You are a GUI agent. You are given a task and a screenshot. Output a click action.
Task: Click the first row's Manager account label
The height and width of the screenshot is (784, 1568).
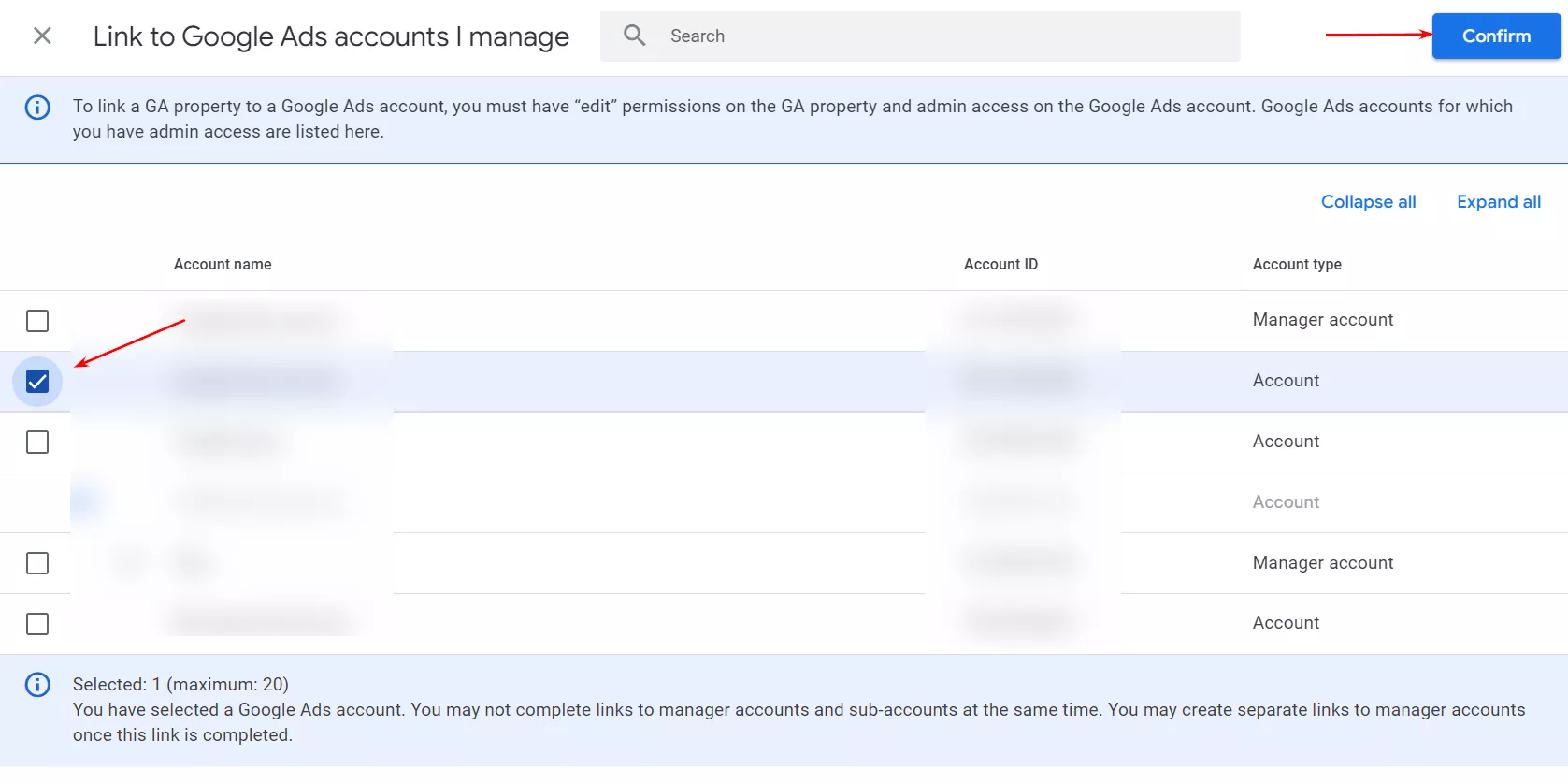point(1322,320)
